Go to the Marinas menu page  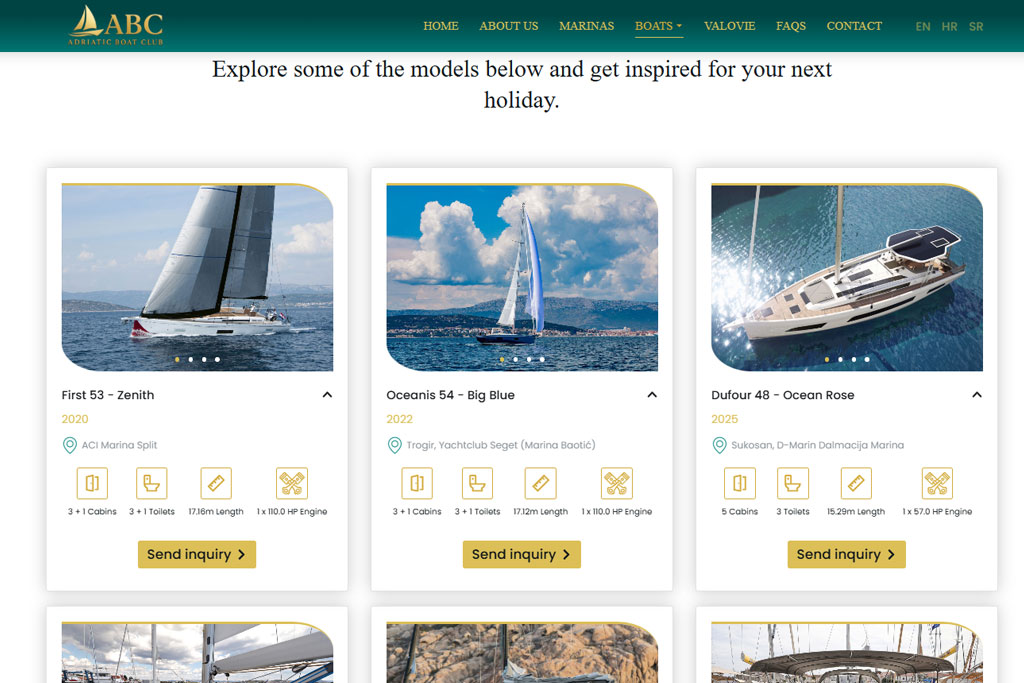pyautogui.click(x=586, y=26)
